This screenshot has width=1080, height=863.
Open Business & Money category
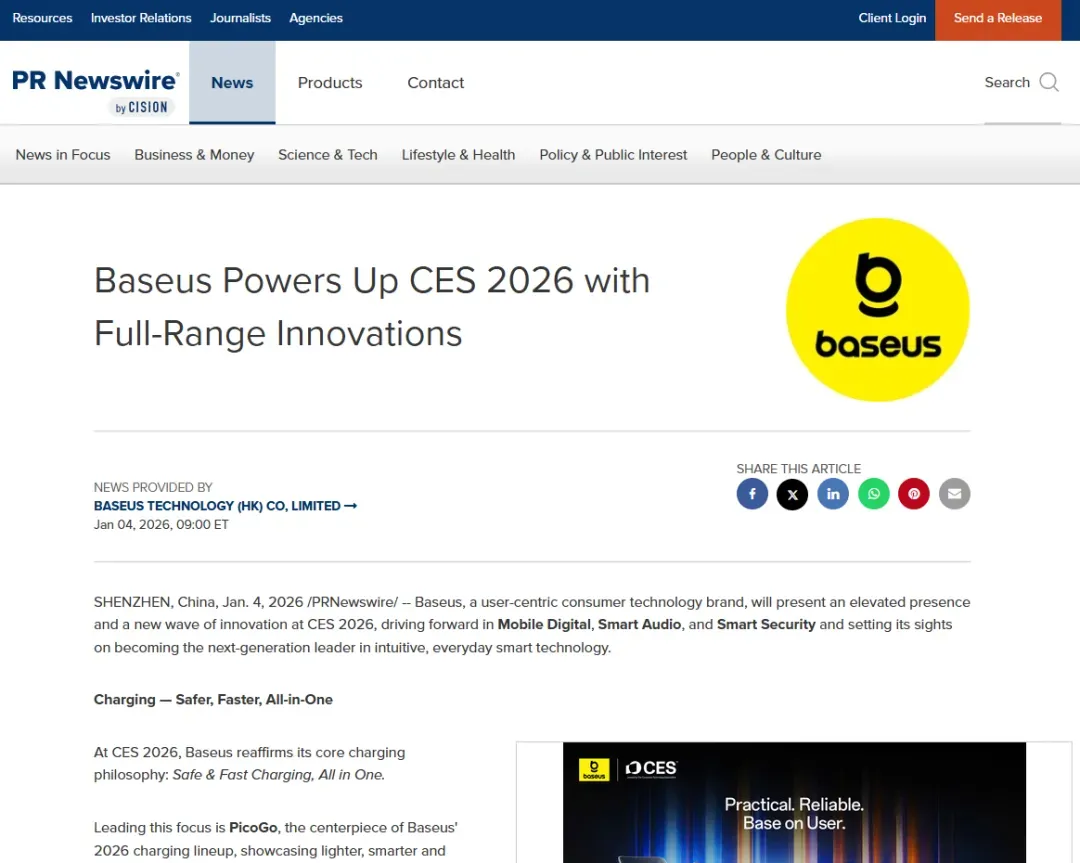click(194, 155)
